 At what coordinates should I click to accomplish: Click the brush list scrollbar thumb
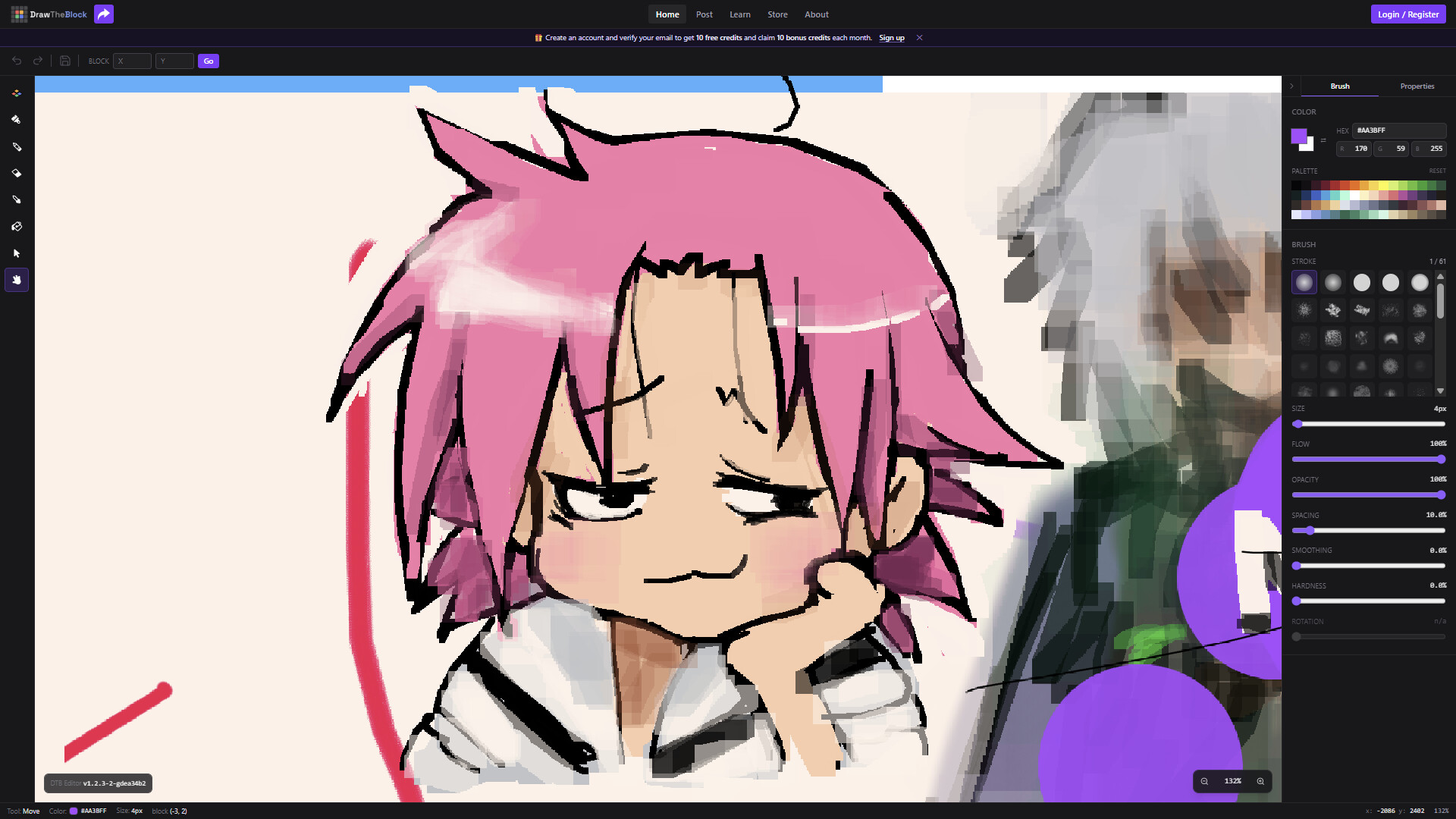tap(1440, 301)
